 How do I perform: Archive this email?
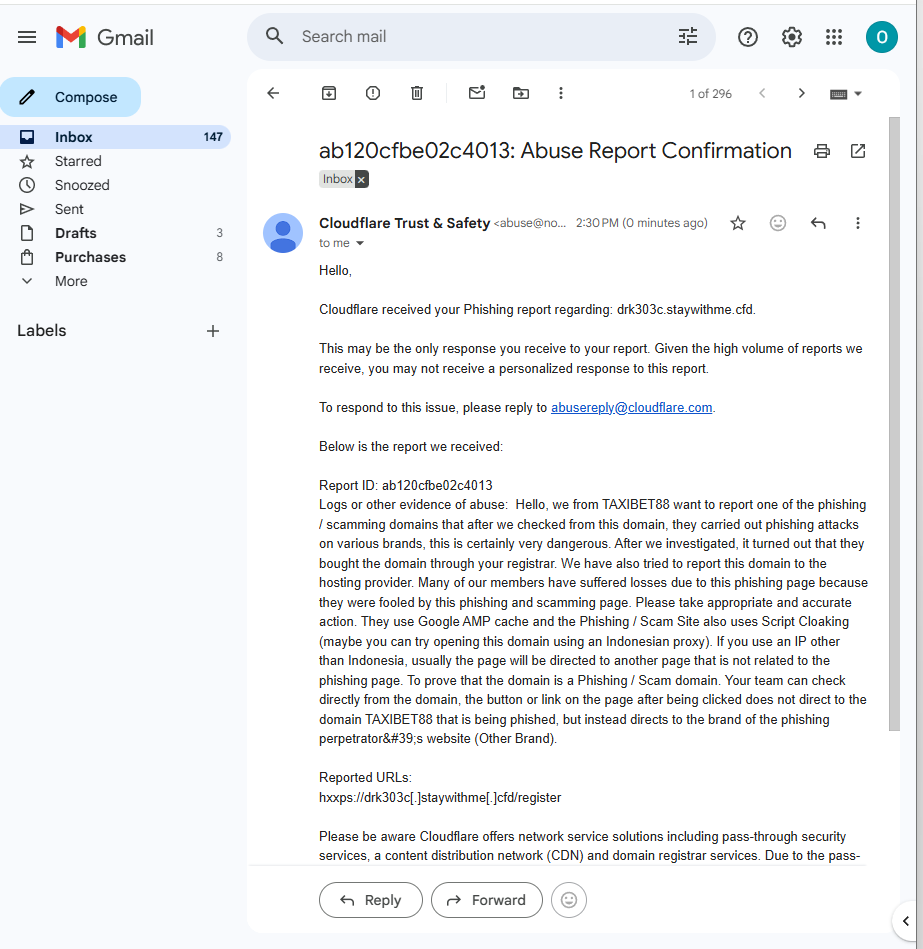click(x=329, y=93)
